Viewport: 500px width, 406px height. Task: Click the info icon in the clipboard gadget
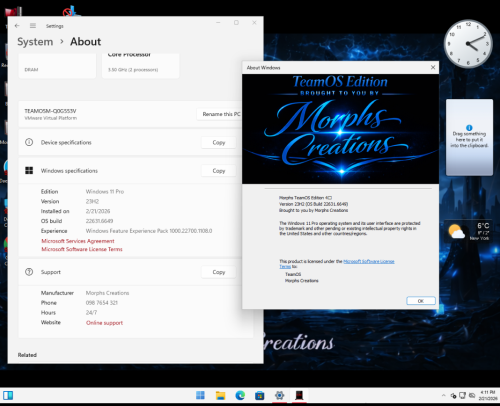click(x=469, y=128)
